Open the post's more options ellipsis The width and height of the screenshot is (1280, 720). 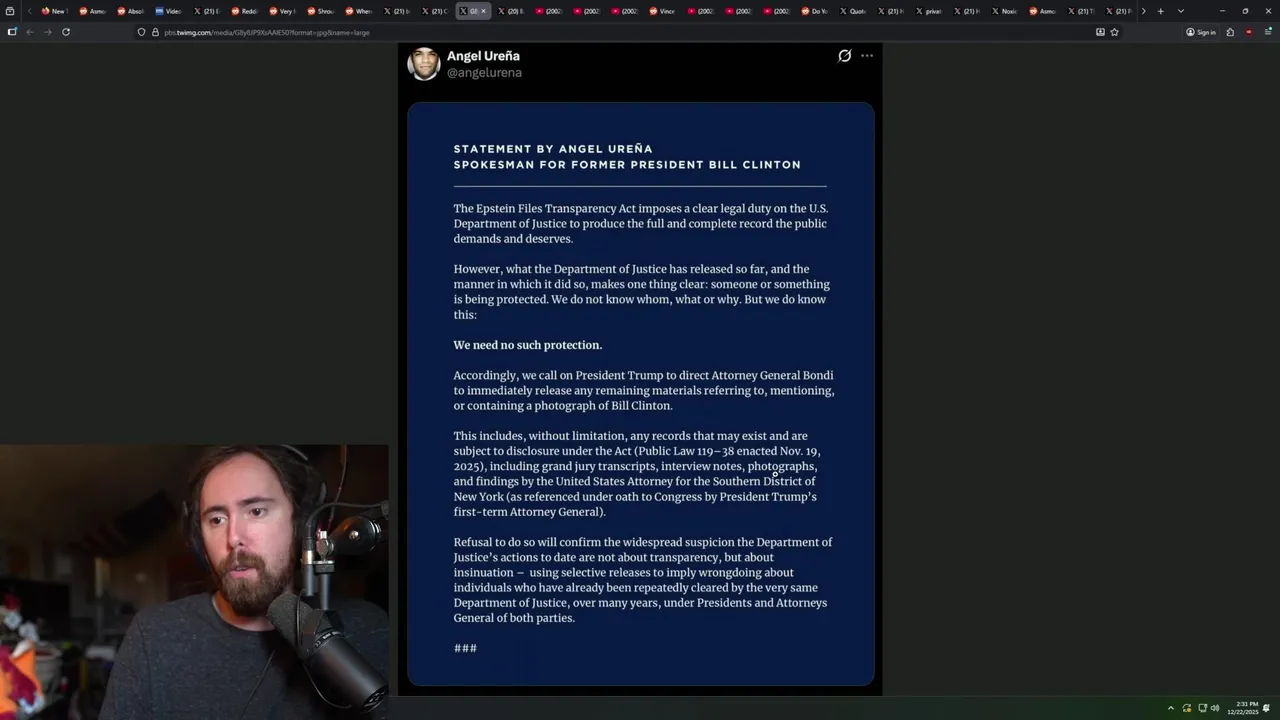tap(867, 56)
